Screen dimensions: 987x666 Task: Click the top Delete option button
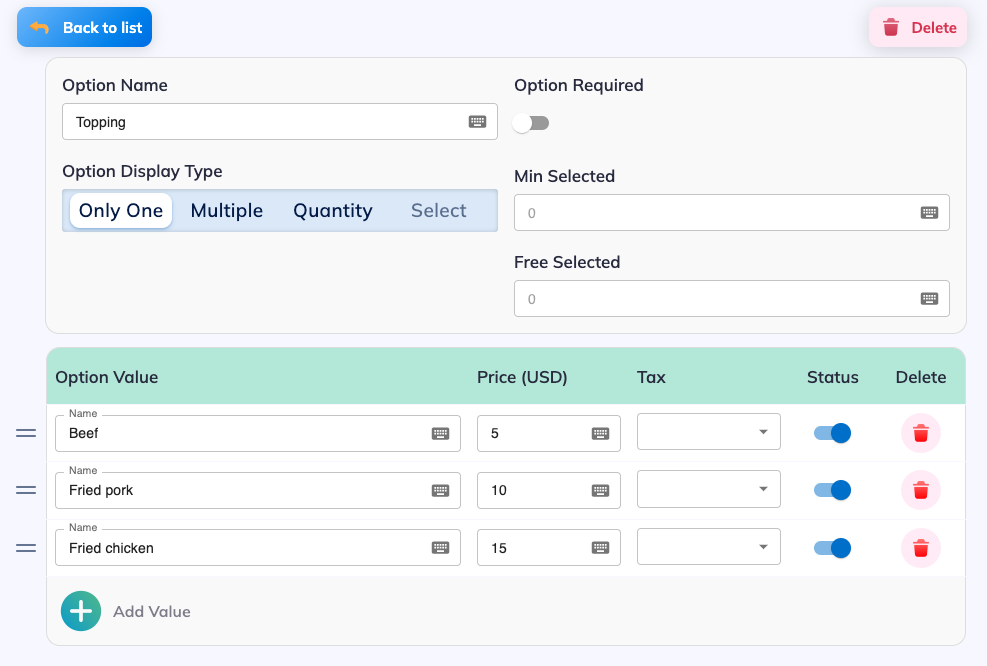click(918, 27)
